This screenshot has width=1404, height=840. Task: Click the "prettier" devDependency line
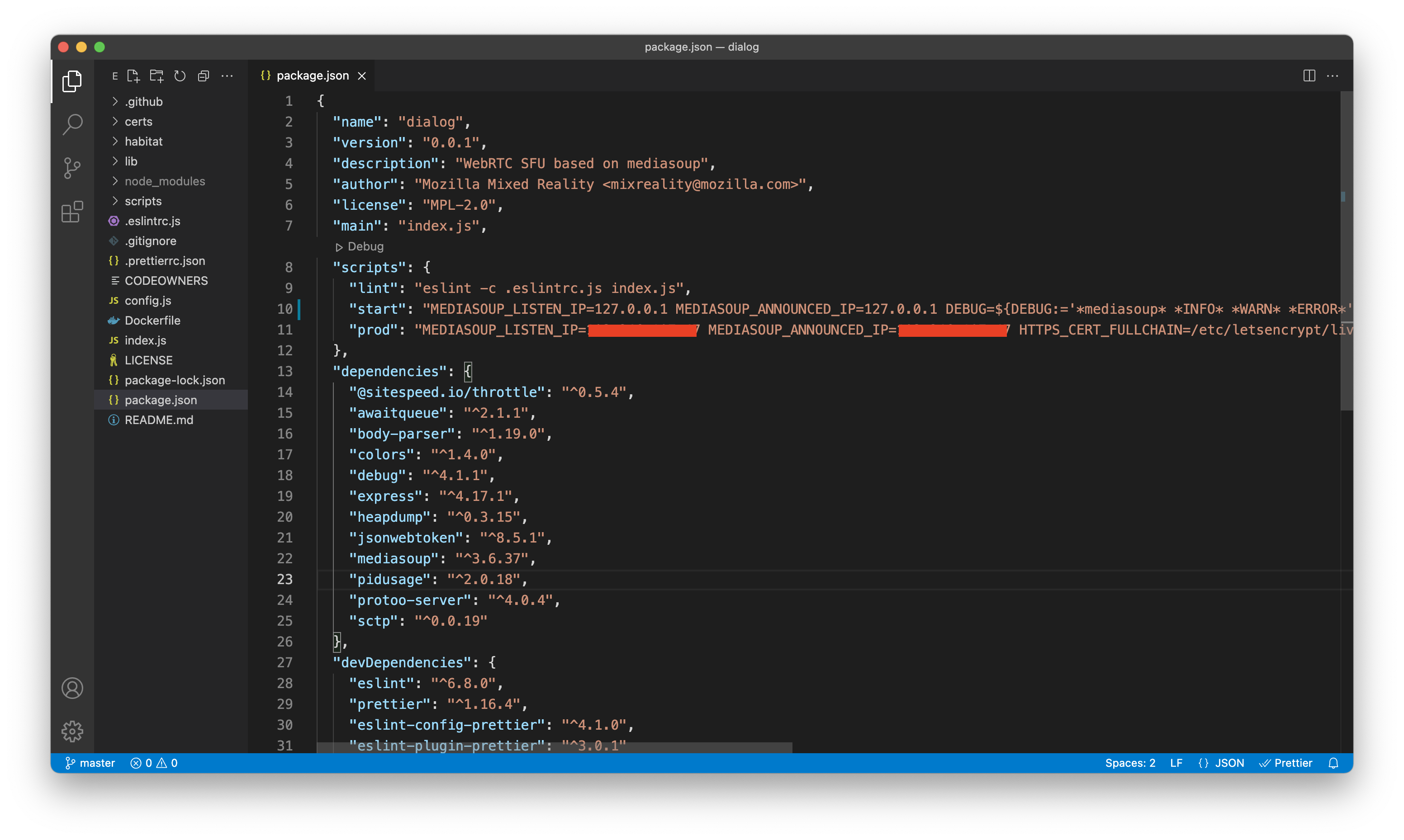[437, 704]
